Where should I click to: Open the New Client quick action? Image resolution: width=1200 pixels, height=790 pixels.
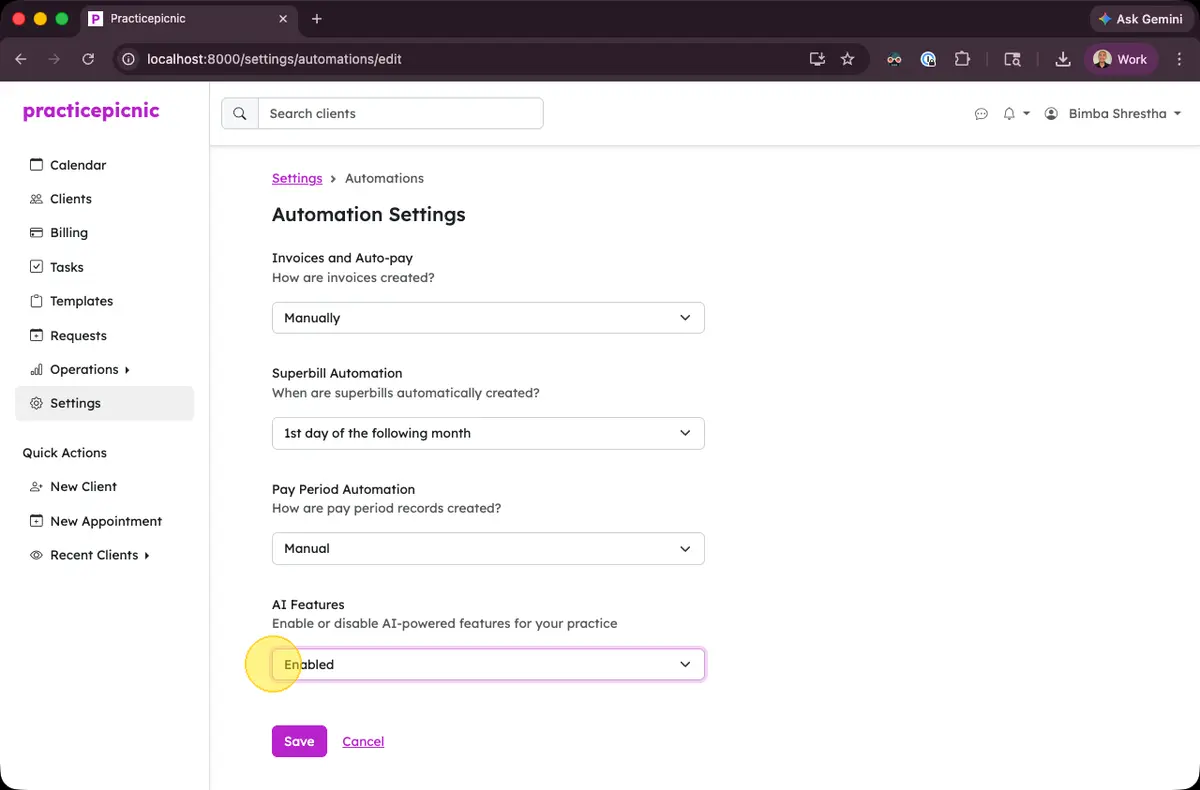coord(83,486)
